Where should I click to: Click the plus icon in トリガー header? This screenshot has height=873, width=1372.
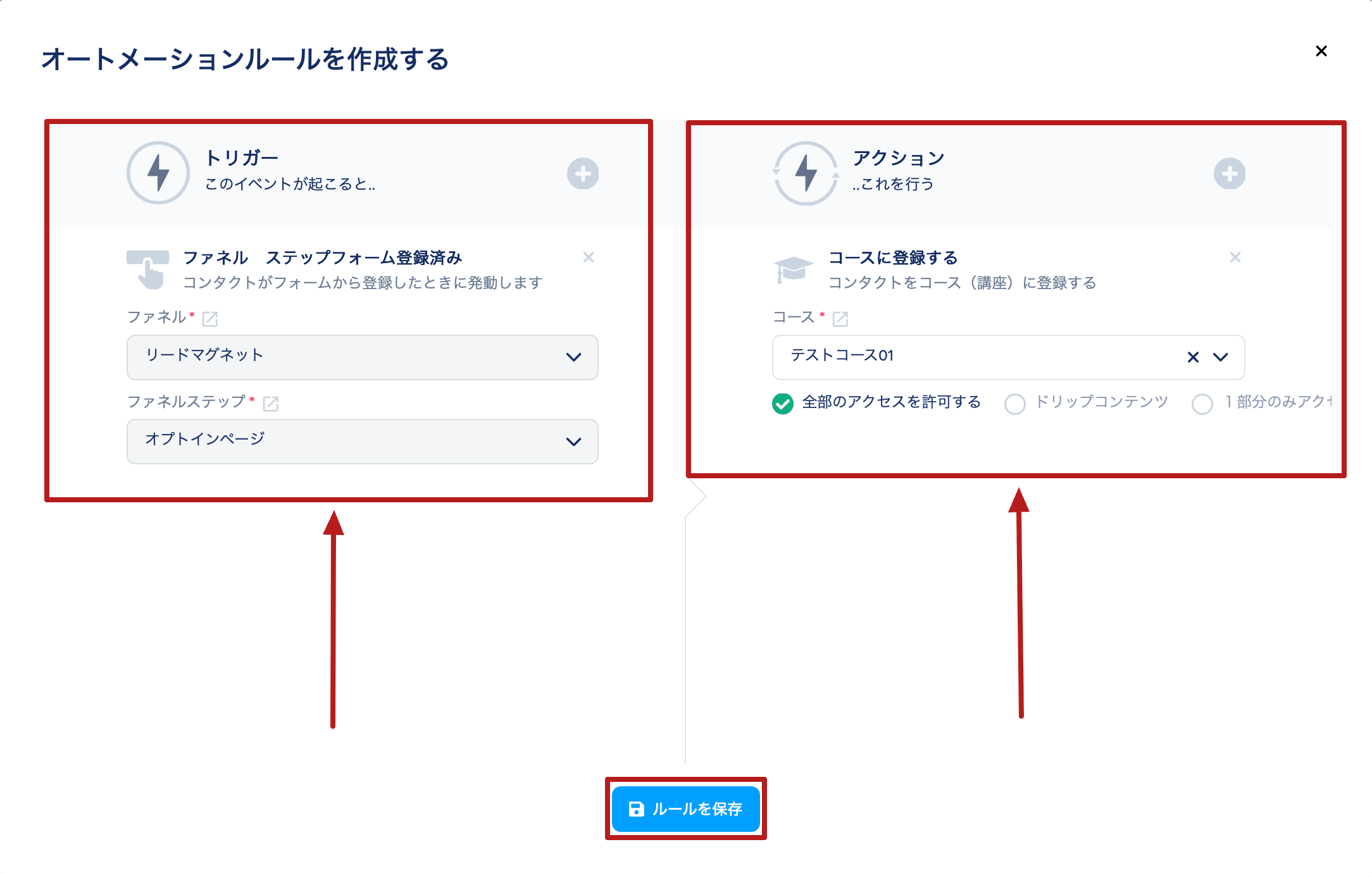(582, 173)
